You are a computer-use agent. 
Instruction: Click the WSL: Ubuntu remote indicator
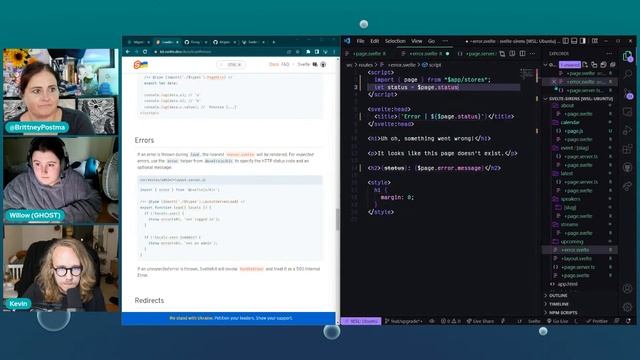click(x=361, y=321)
